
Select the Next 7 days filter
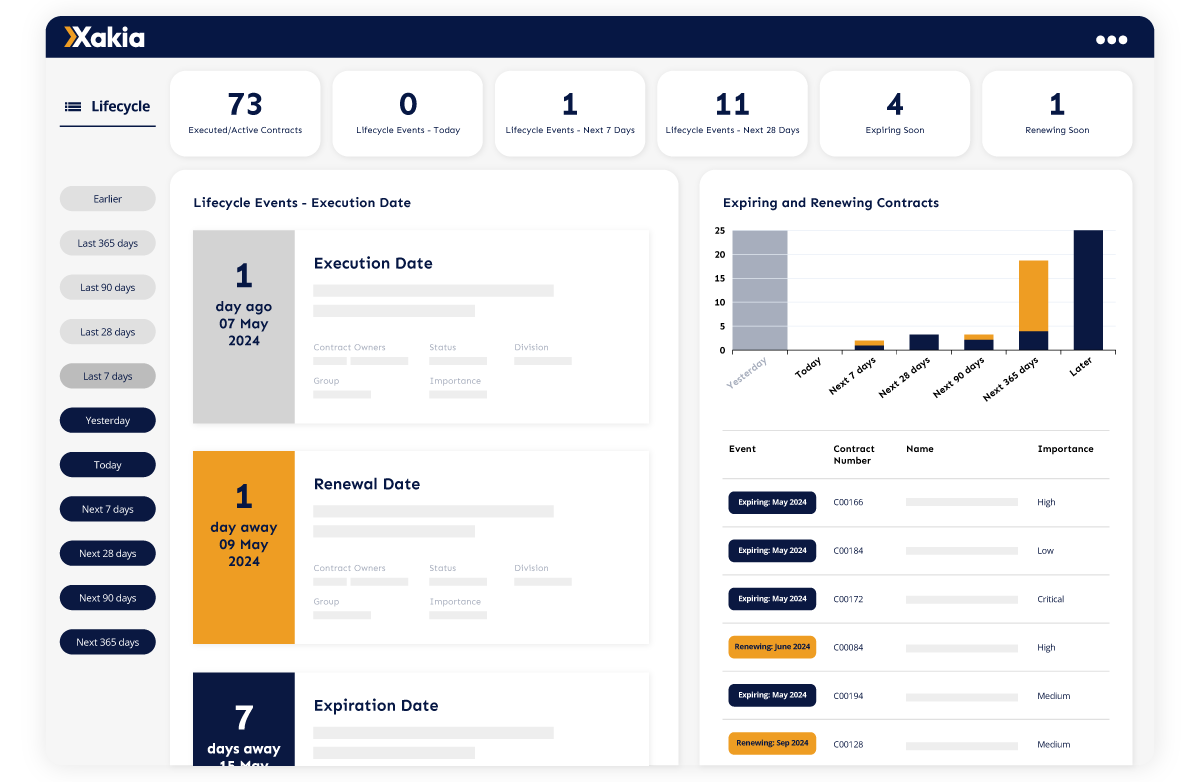[x=108, y=509]
